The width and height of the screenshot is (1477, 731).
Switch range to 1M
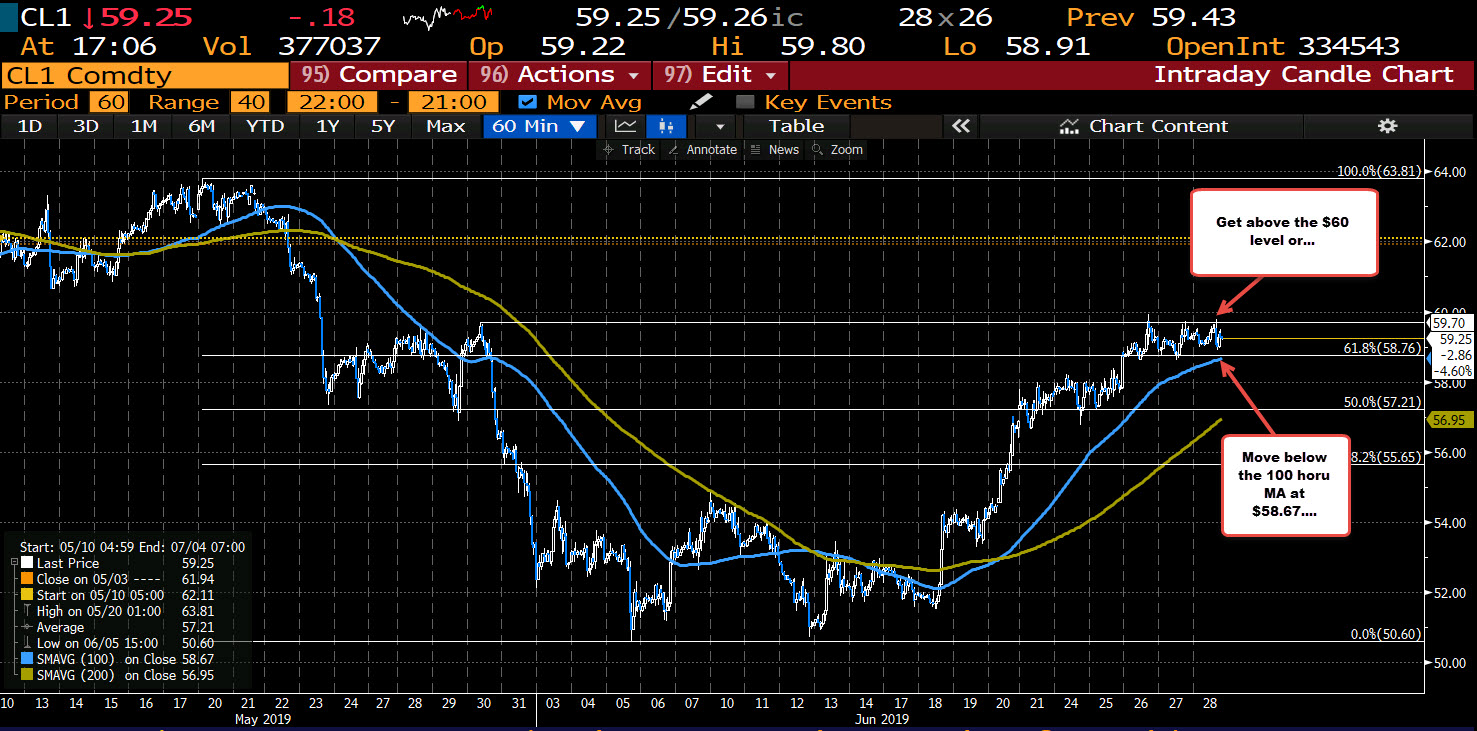tap(144, 126)
